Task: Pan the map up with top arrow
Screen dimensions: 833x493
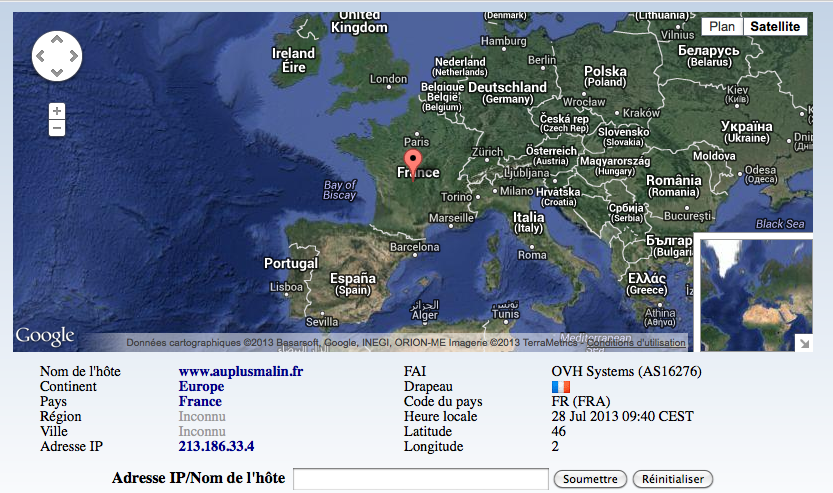Action: pos(57,39)
